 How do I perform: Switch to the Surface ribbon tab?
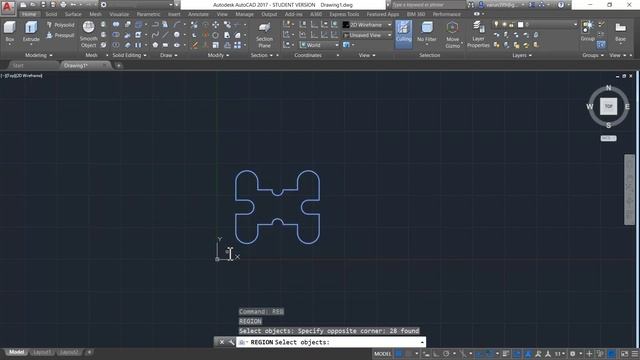pos(73,14)
